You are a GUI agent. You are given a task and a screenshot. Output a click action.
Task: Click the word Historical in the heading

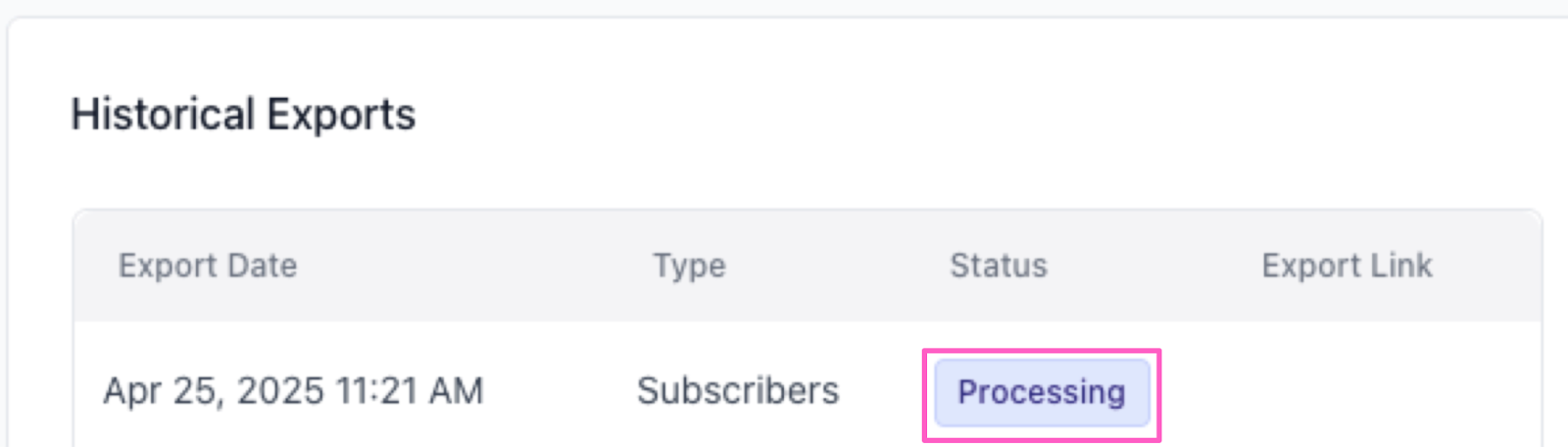(x=163, y=115)
